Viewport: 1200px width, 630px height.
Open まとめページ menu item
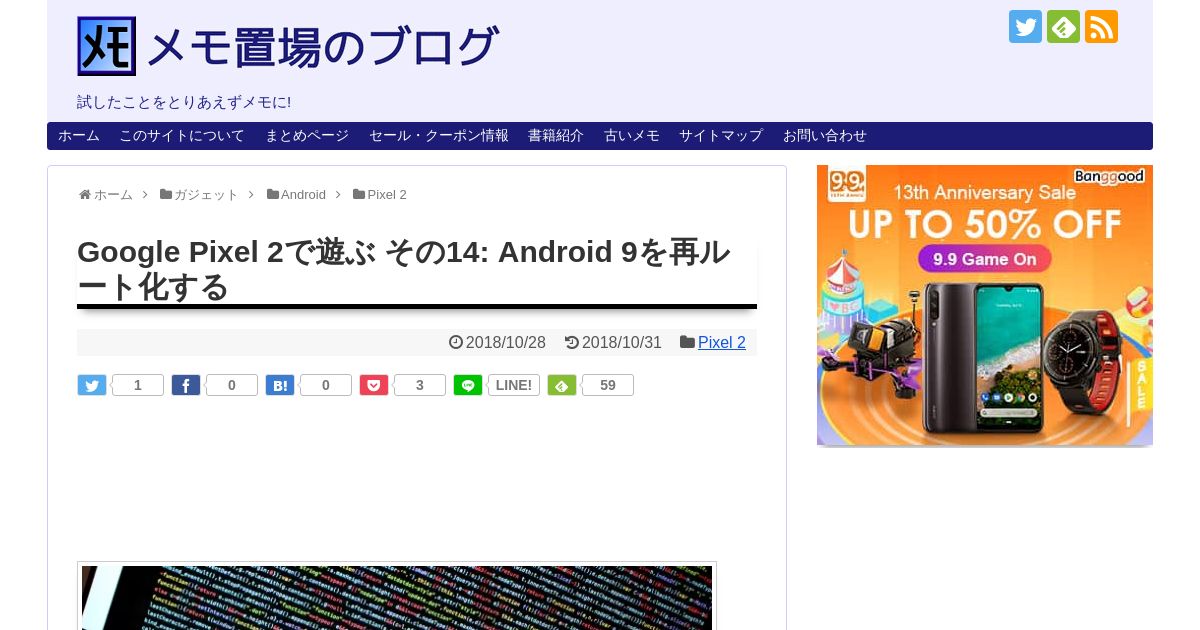click(x=307, y=136)
